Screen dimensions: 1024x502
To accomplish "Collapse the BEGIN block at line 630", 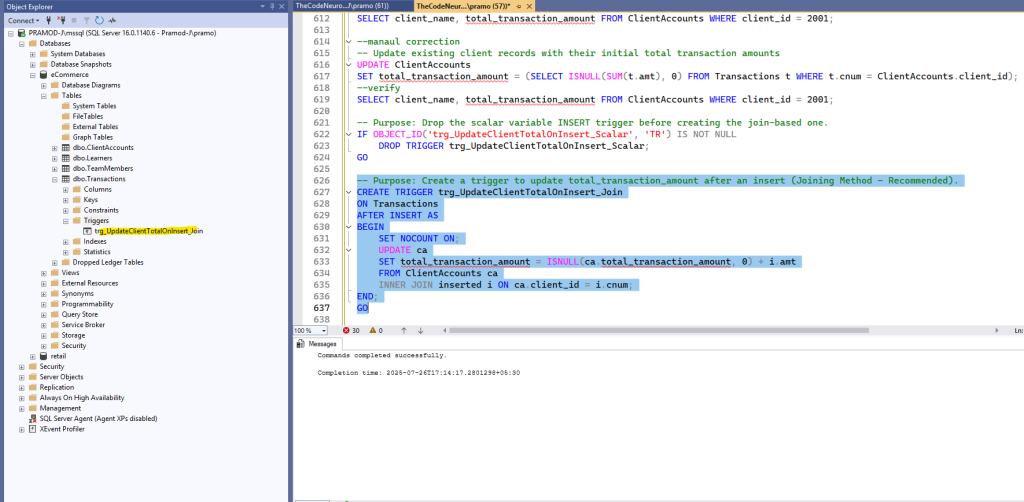I will point(351,227).
